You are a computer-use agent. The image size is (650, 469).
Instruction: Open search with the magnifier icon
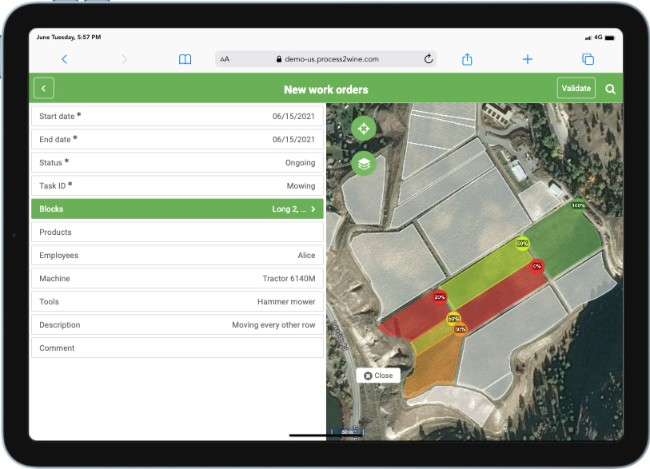610,89
